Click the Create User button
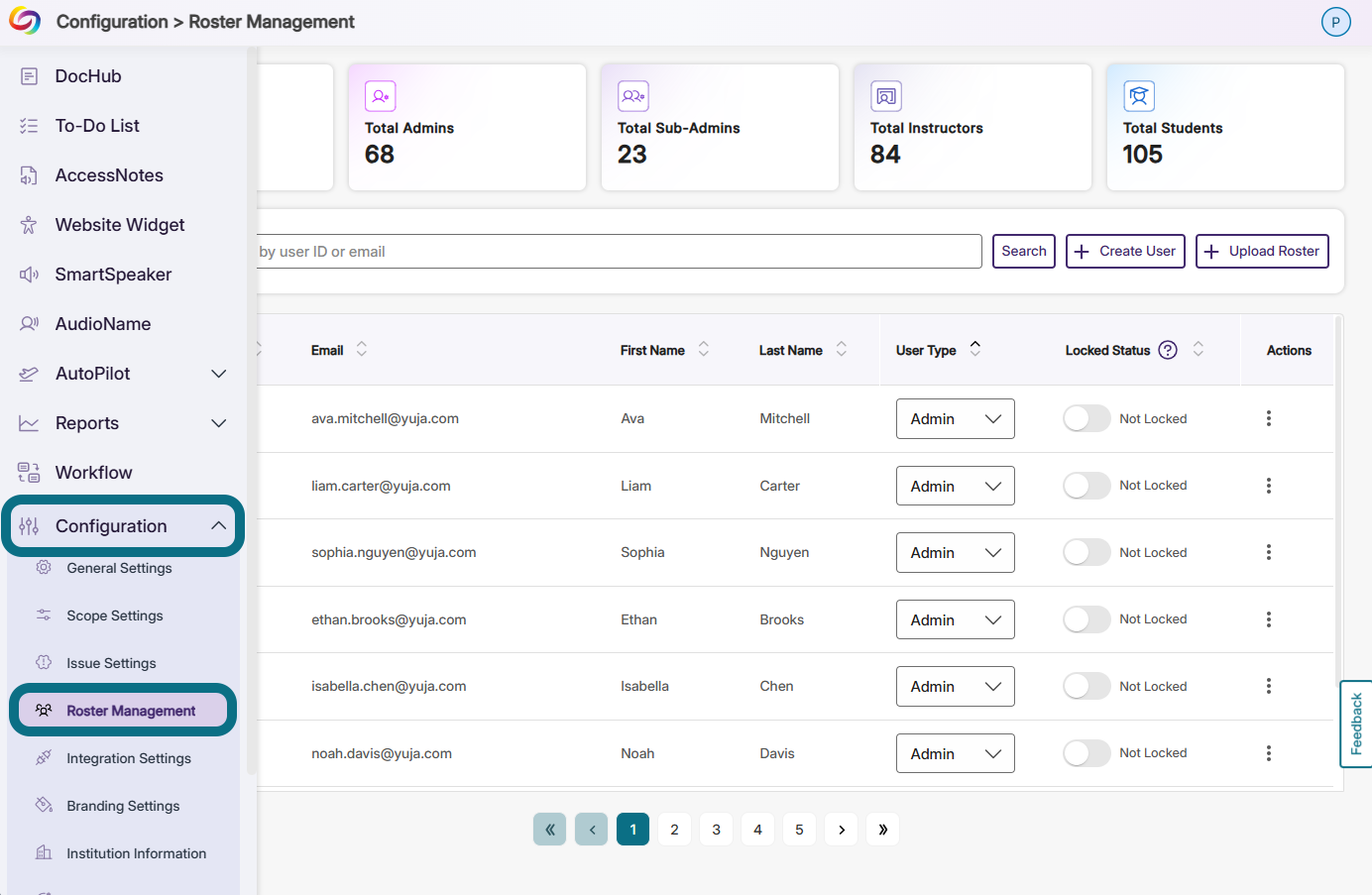The height and width of the screenshot is (895, 1372). click(x=1125, y=251)
